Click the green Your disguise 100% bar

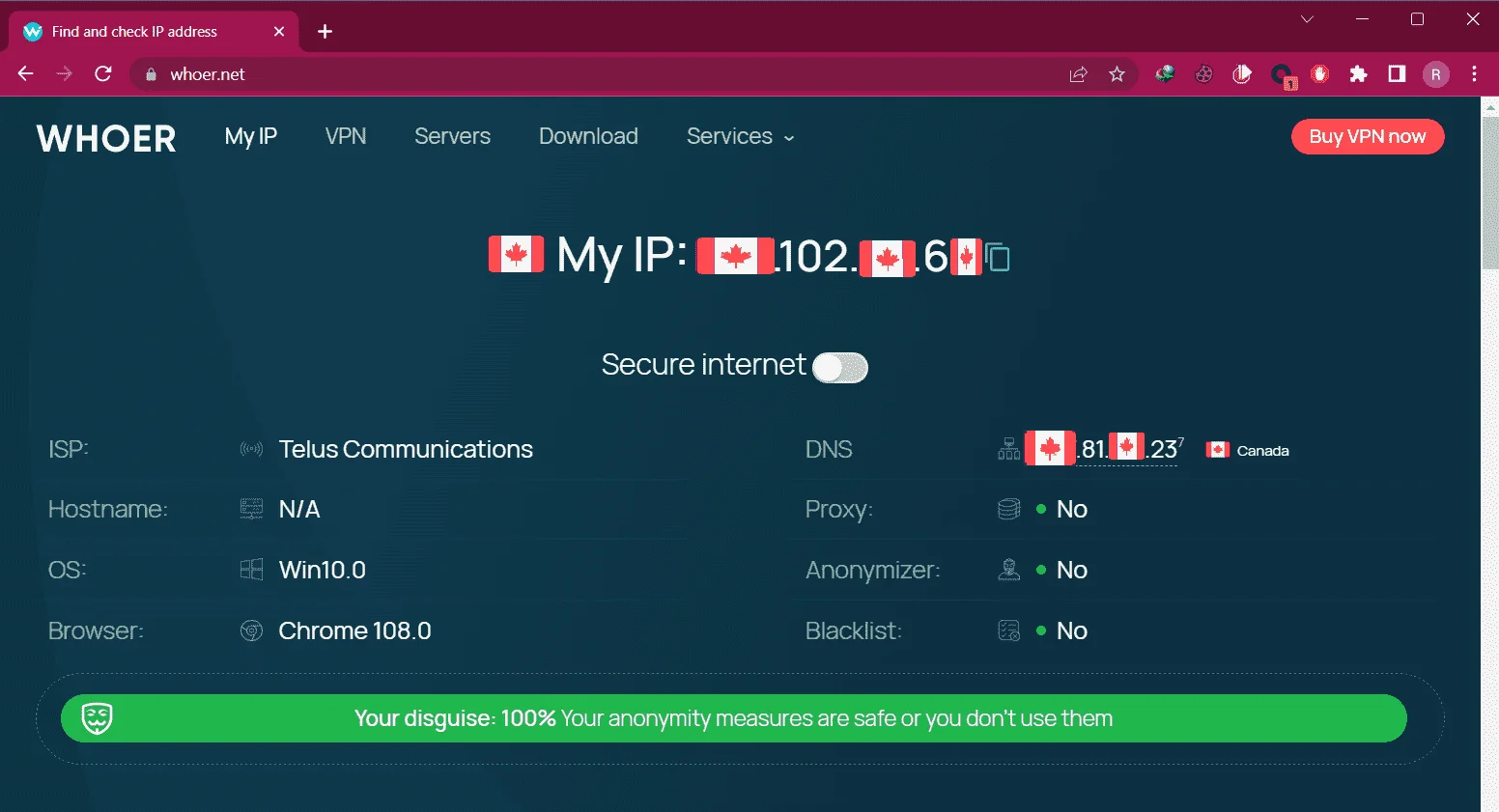(x=733, y=718)
